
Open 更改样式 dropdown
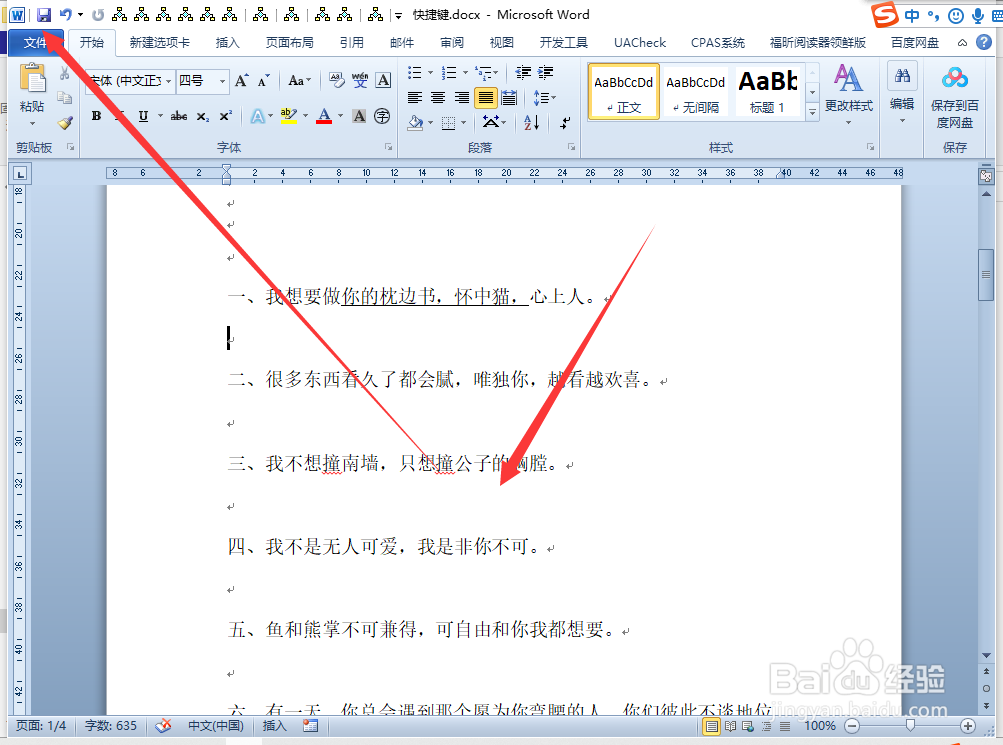(849, 94)
